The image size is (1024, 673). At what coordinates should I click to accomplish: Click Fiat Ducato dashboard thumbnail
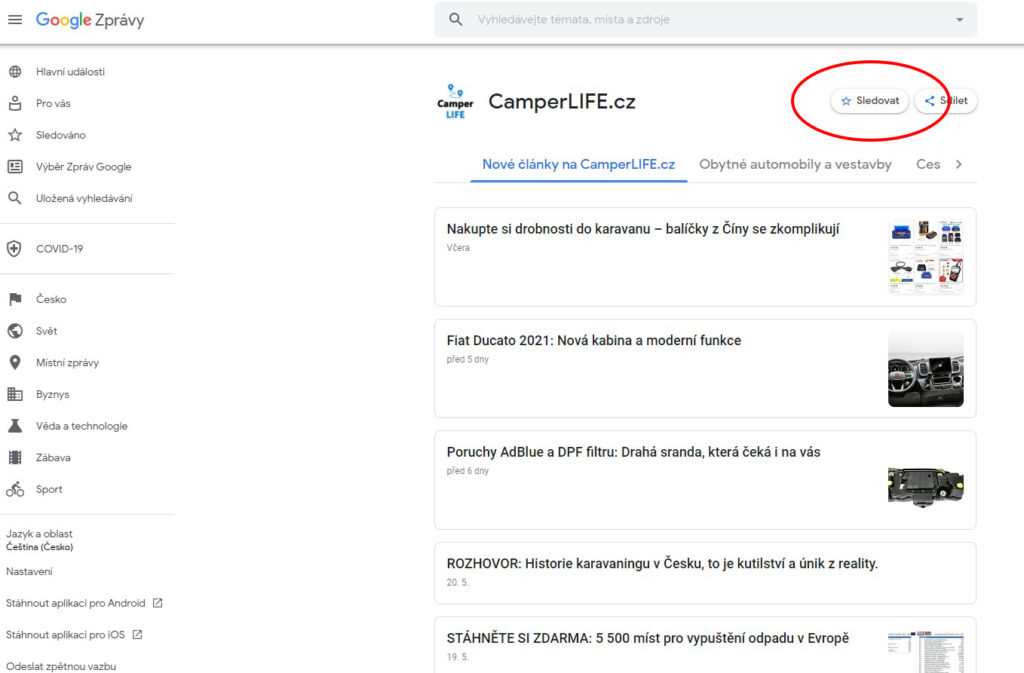pyautogui.click(x=925, y=369)
